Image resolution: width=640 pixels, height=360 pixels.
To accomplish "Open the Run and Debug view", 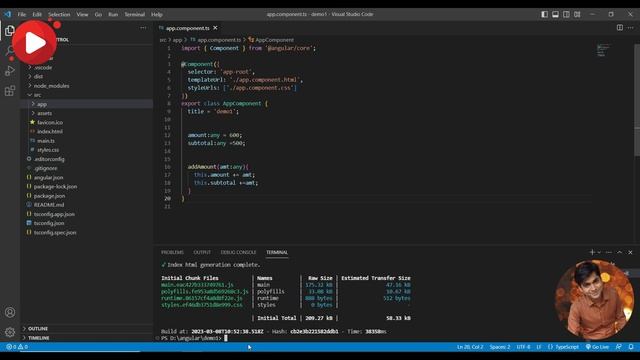I will click(10, 71).
